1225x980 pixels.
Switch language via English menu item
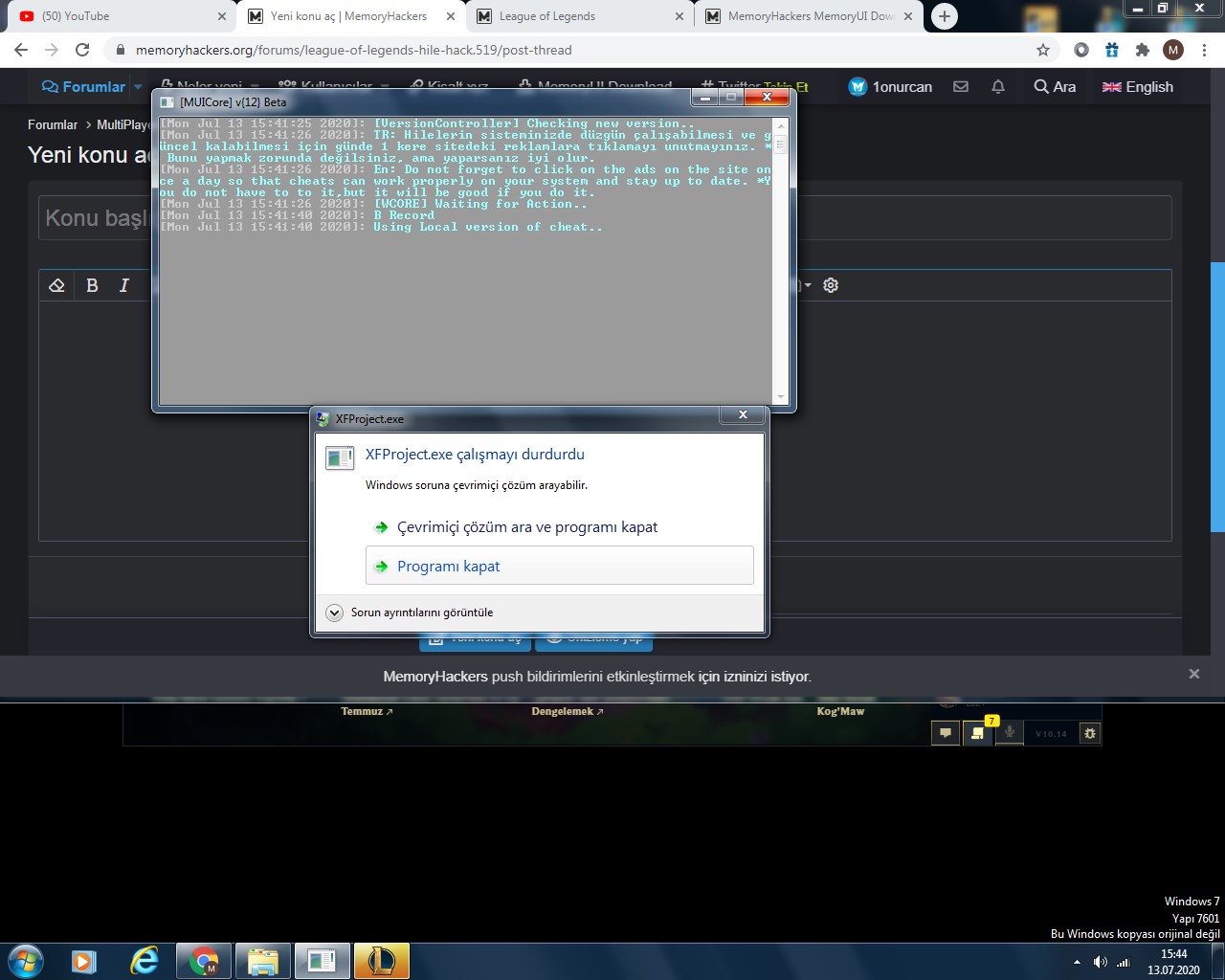tap(1138, 87)
